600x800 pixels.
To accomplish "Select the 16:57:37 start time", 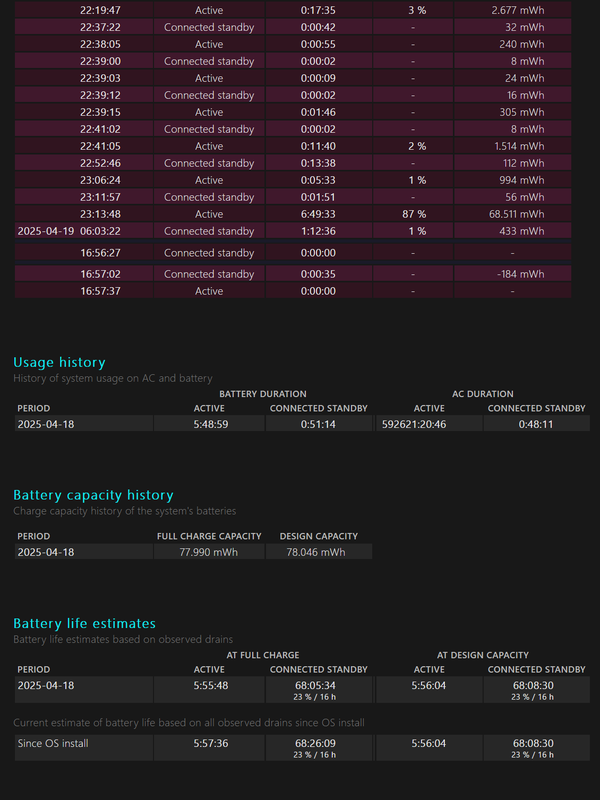I will tap(100, 291).
